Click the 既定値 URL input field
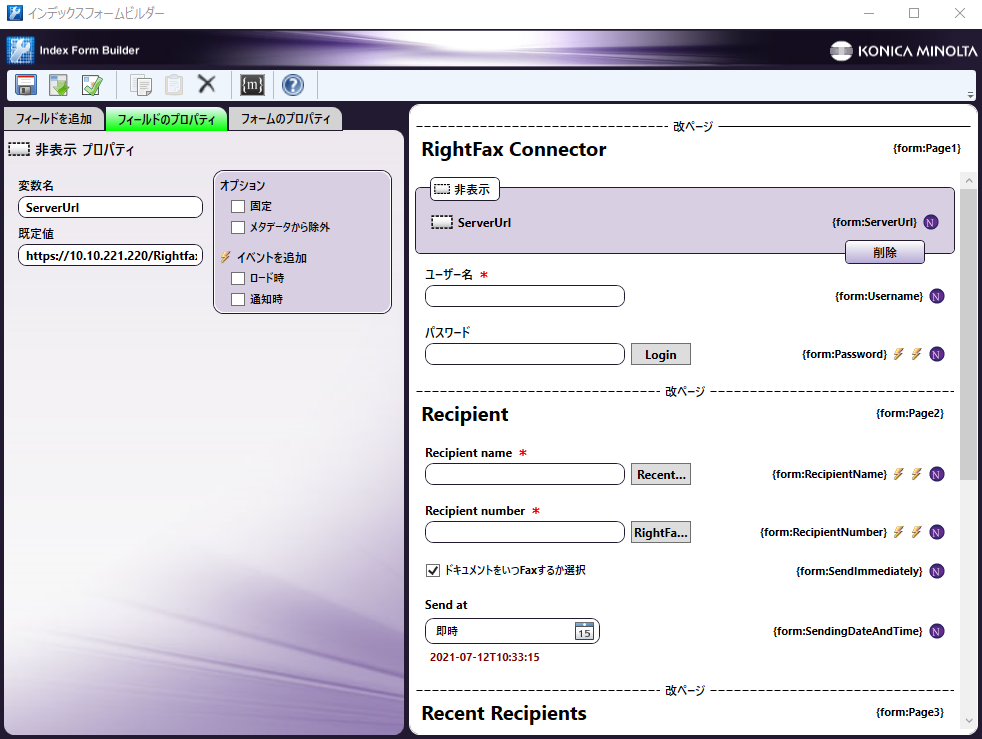The image size is (982, 739). (x=110, y=256)
